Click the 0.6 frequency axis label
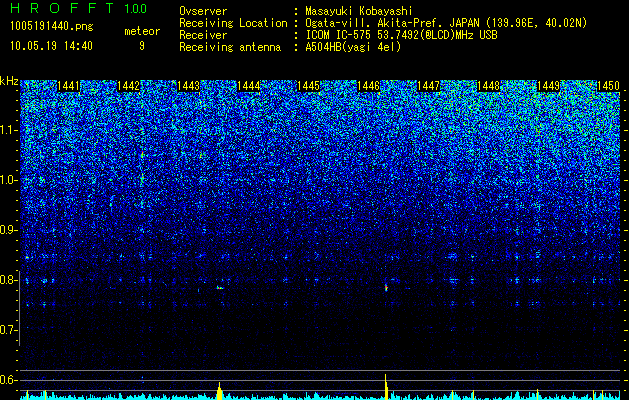The height and width of the screenshot is (400, 629). point(8,380)
